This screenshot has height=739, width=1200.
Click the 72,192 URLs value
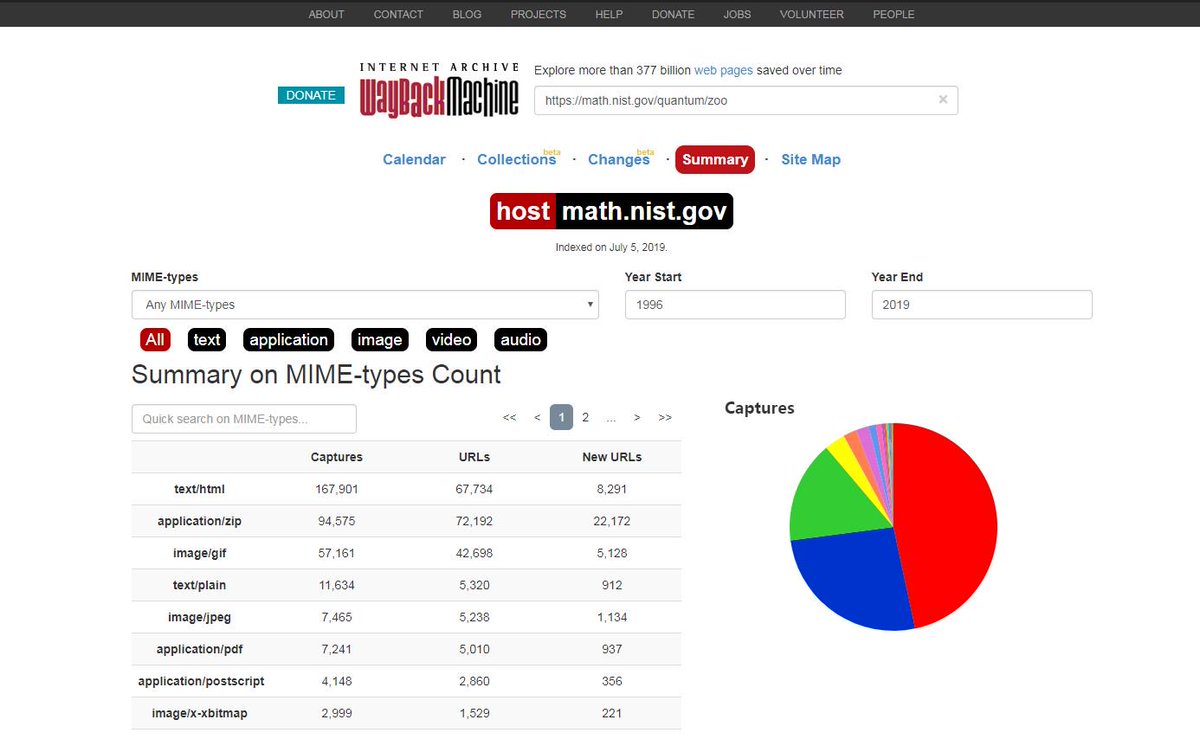(474, 521)
